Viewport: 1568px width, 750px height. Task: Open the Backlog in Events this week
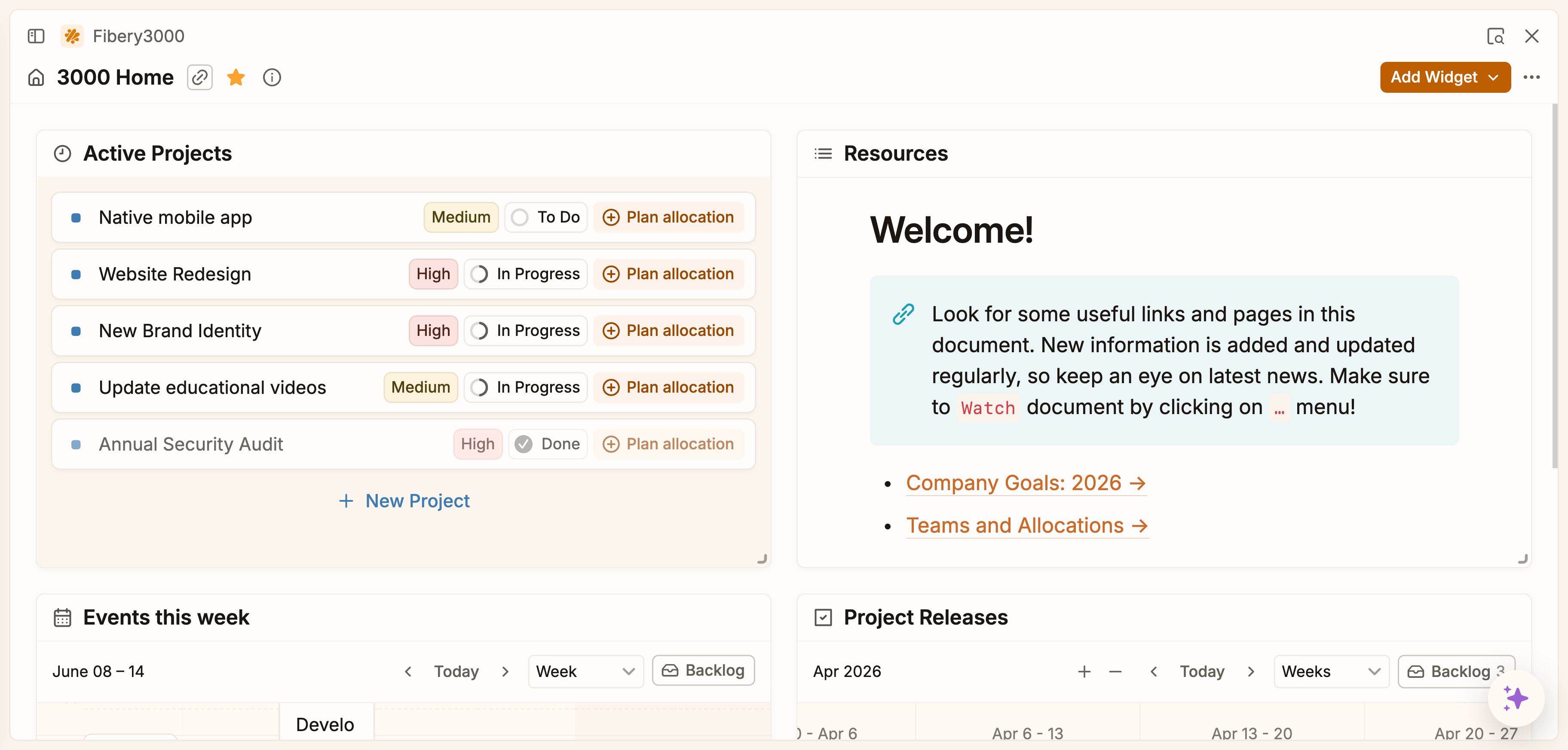click(x=703, y=670)
